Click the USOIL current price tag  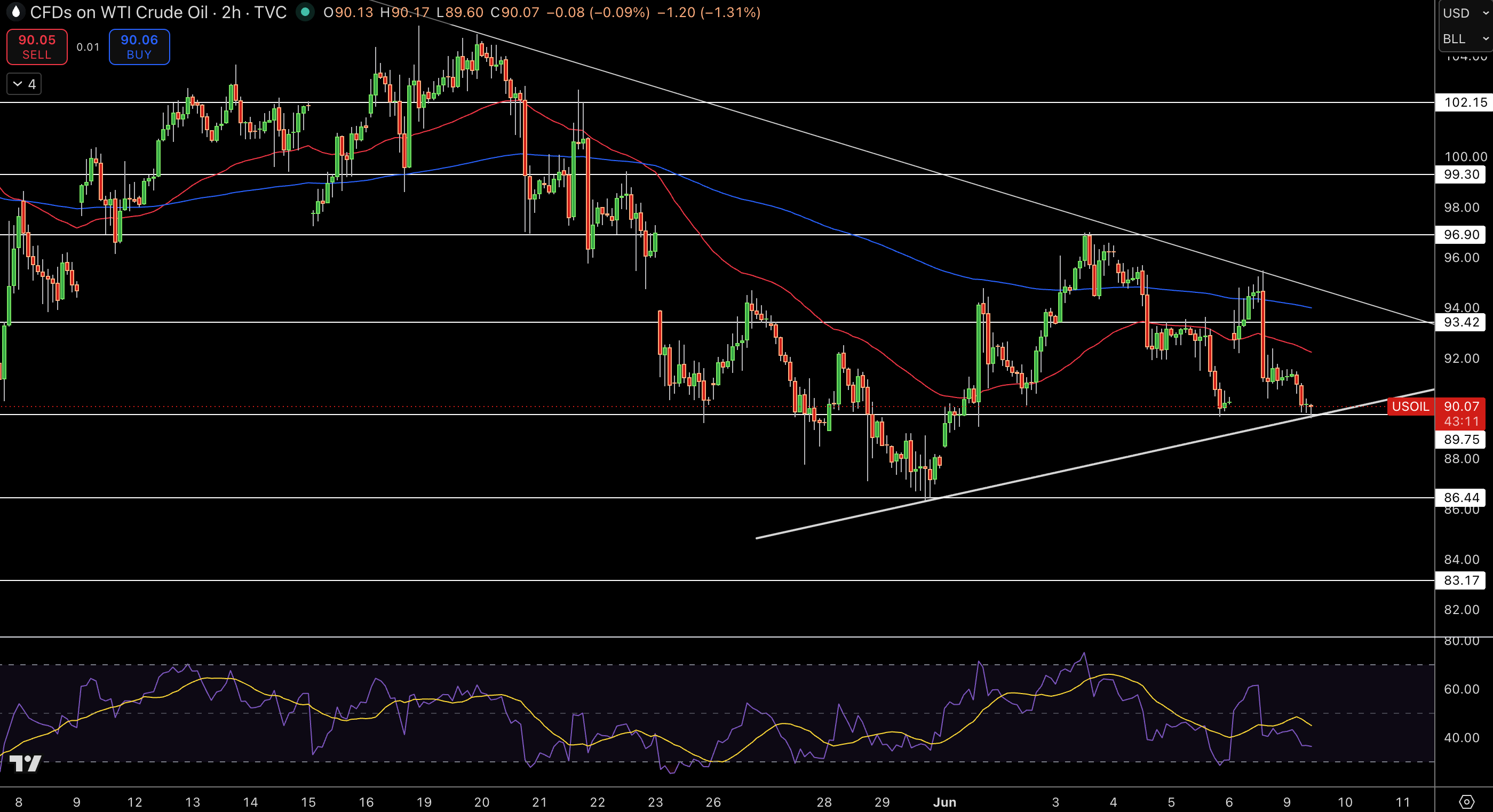point(1410,407)
